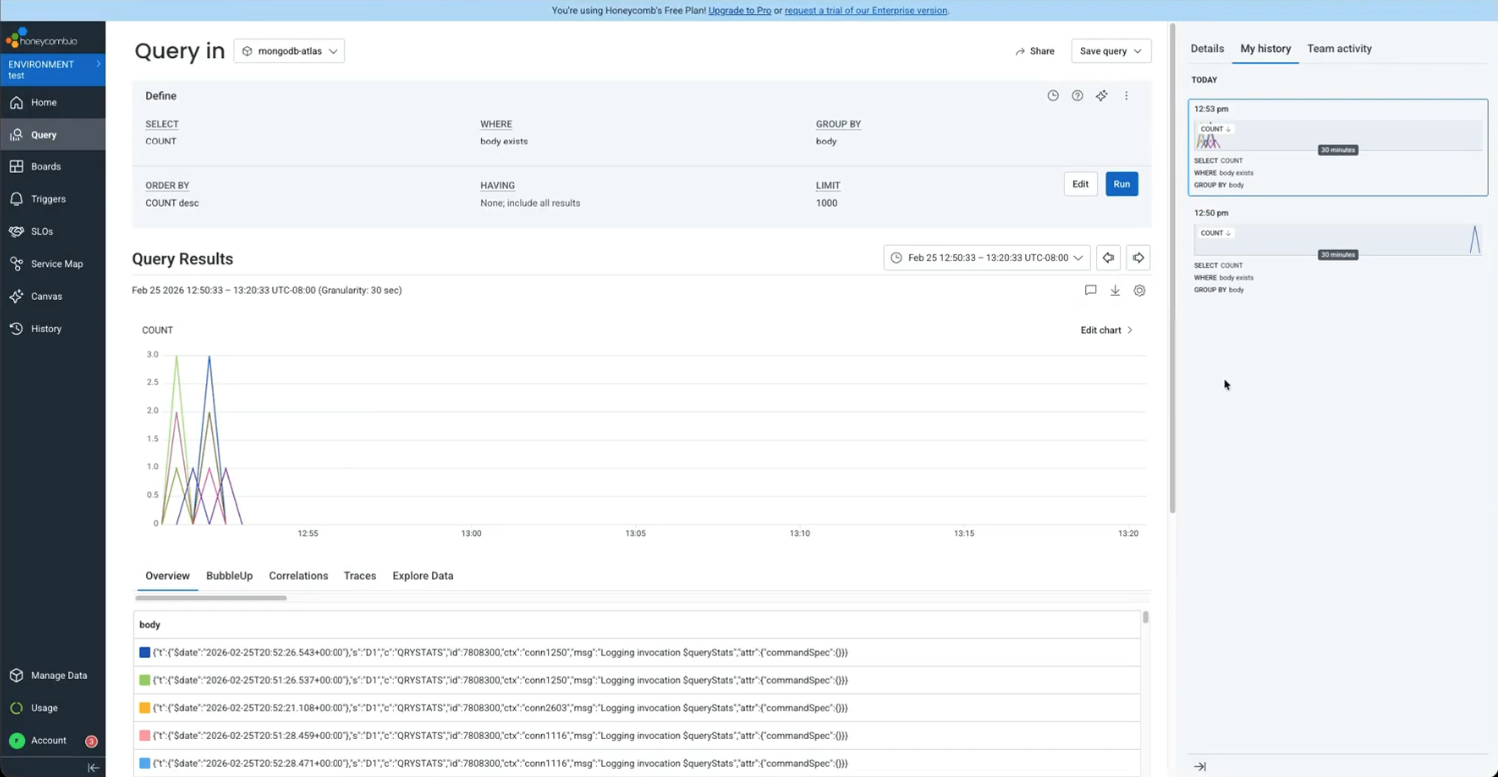The height and width of the screenshot is (777, 1498).
Task: Open query help question-mark icon
Action: pyautogui.click(x=1077, y=96)
